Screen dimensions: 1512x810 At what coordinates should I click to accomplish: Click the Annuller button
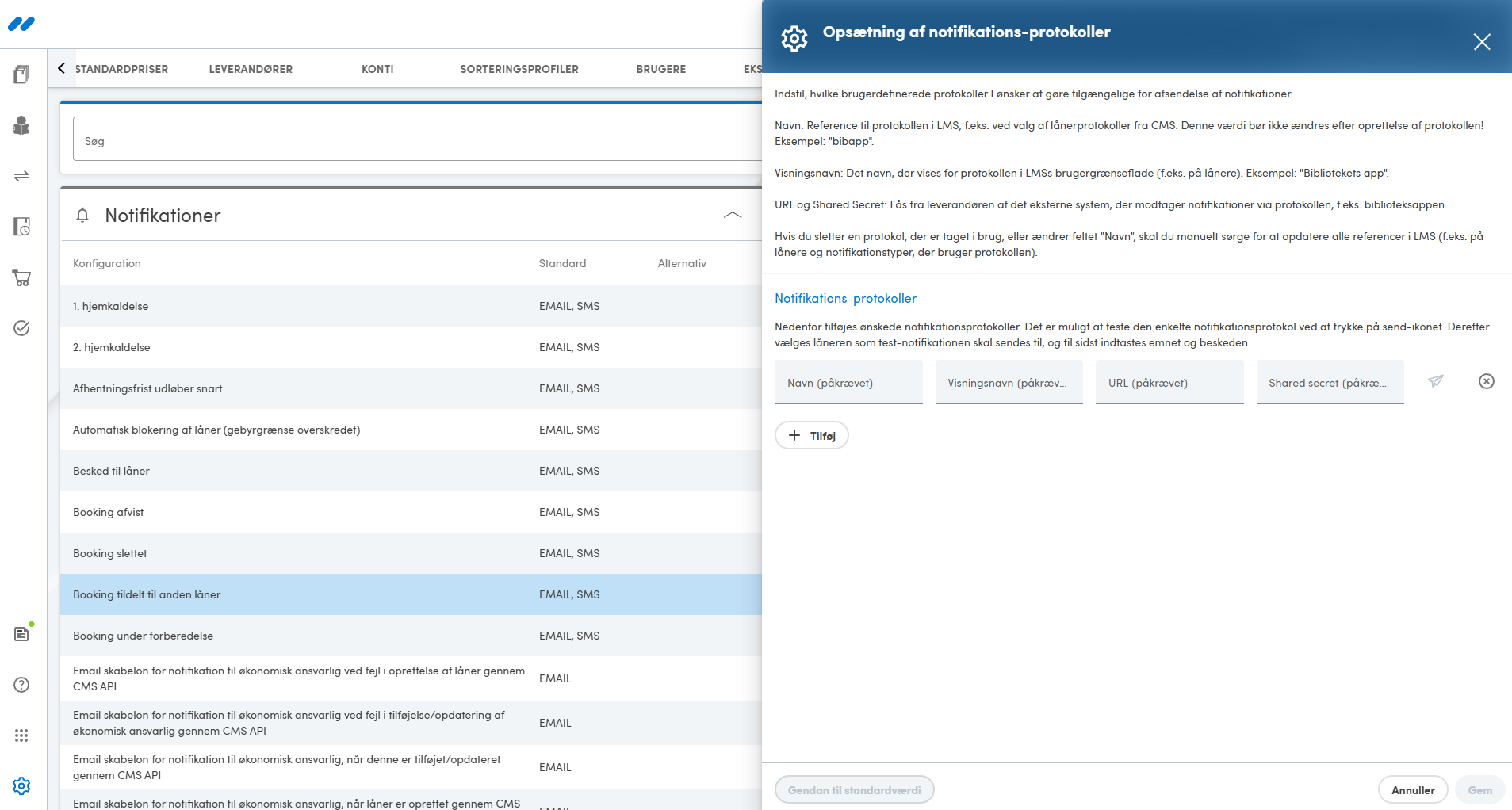click(1413, 790)
